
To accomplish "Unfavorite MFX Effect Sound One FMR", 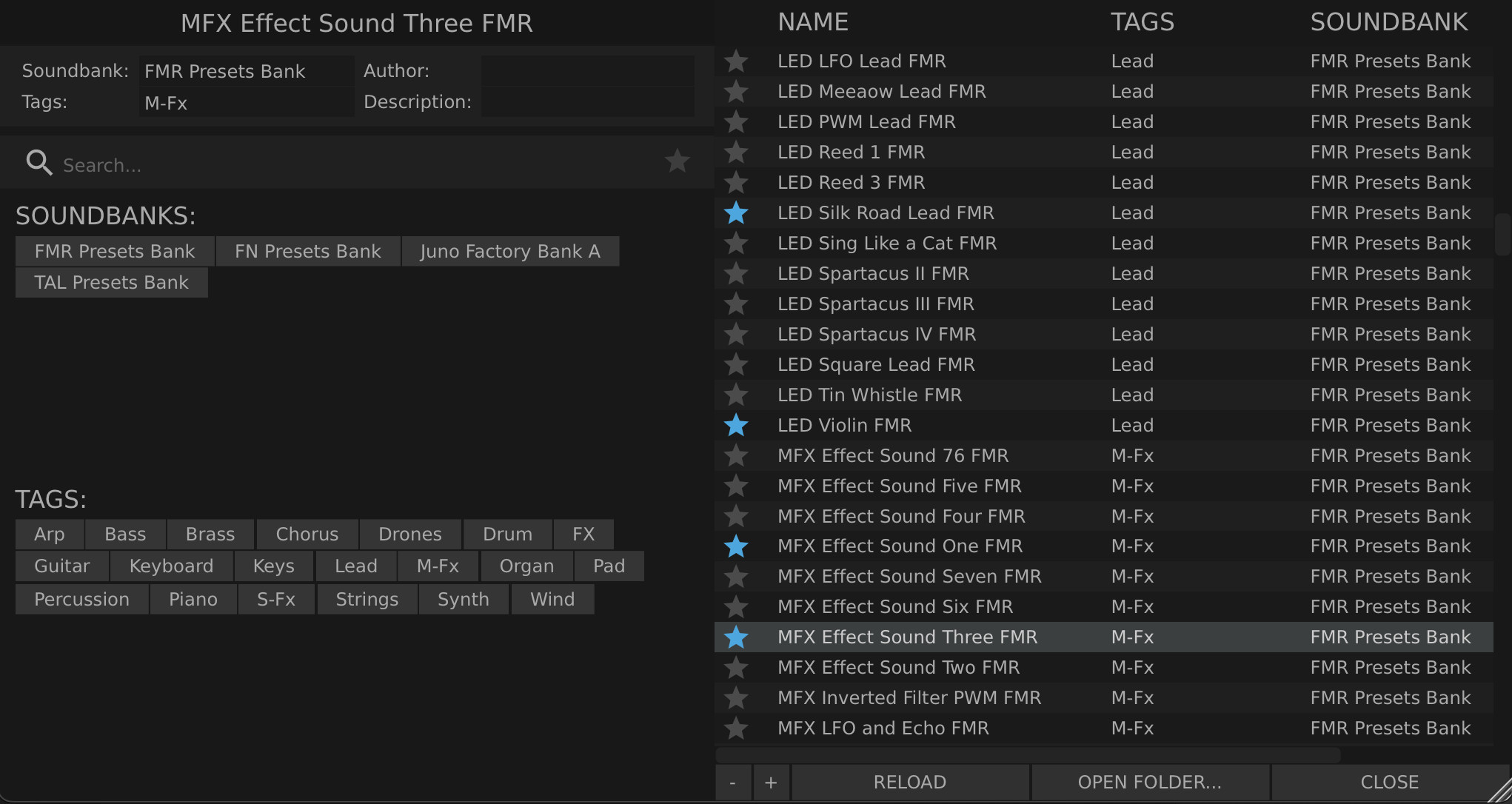I will click(736, 546).
